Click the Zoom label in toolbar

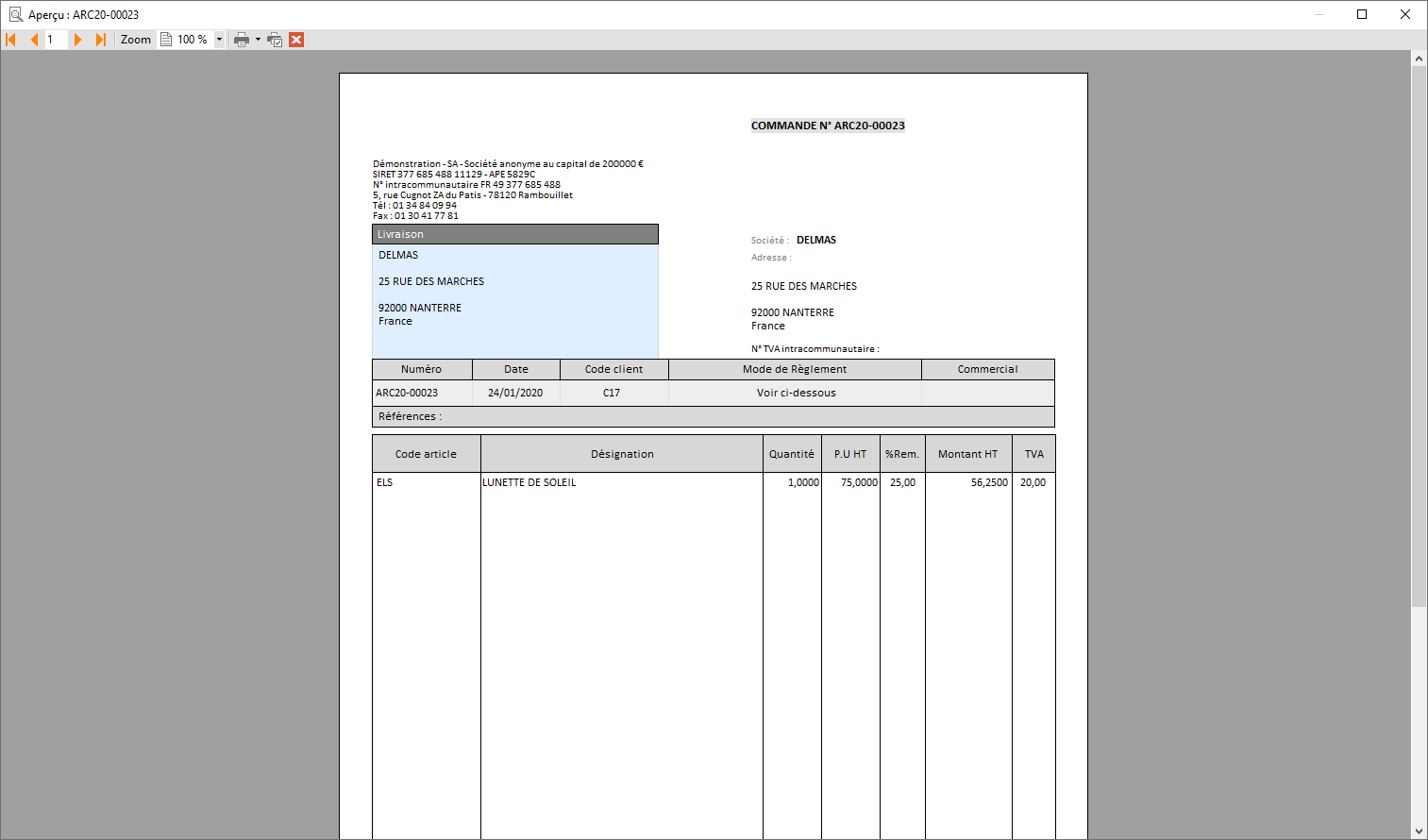(x=136, y=40)
